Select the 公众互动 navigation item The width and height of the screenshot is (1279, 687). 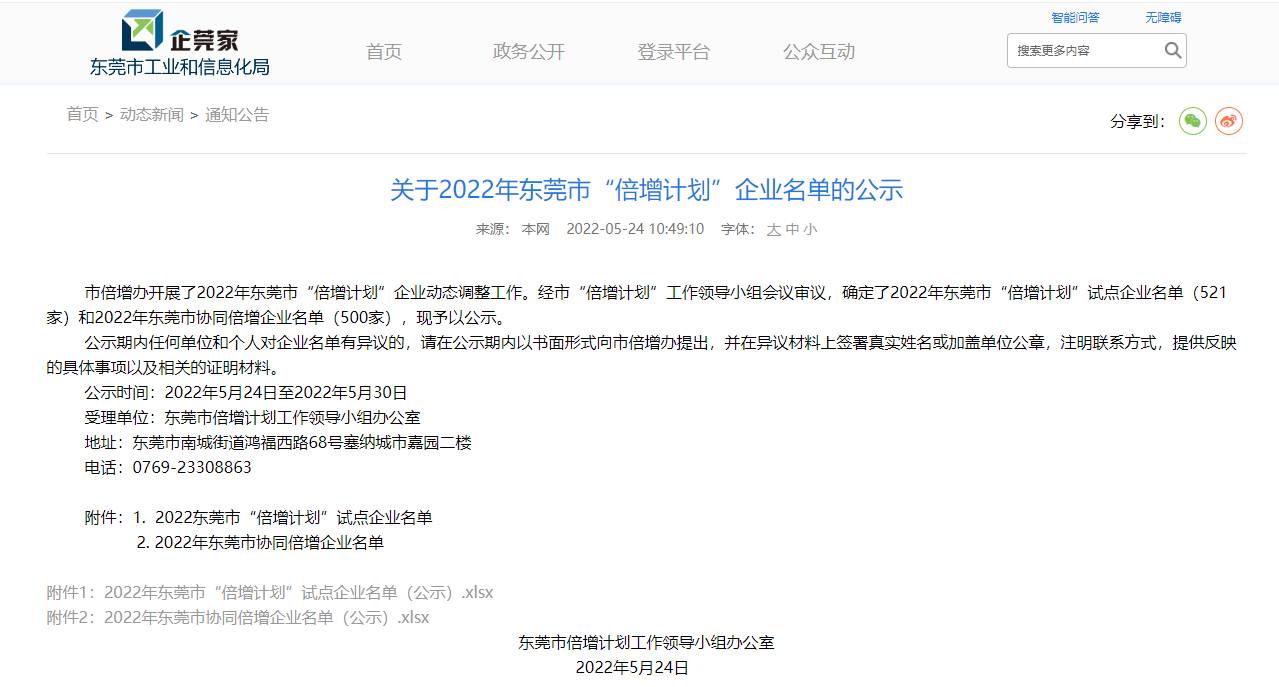(x=819, y=52)
